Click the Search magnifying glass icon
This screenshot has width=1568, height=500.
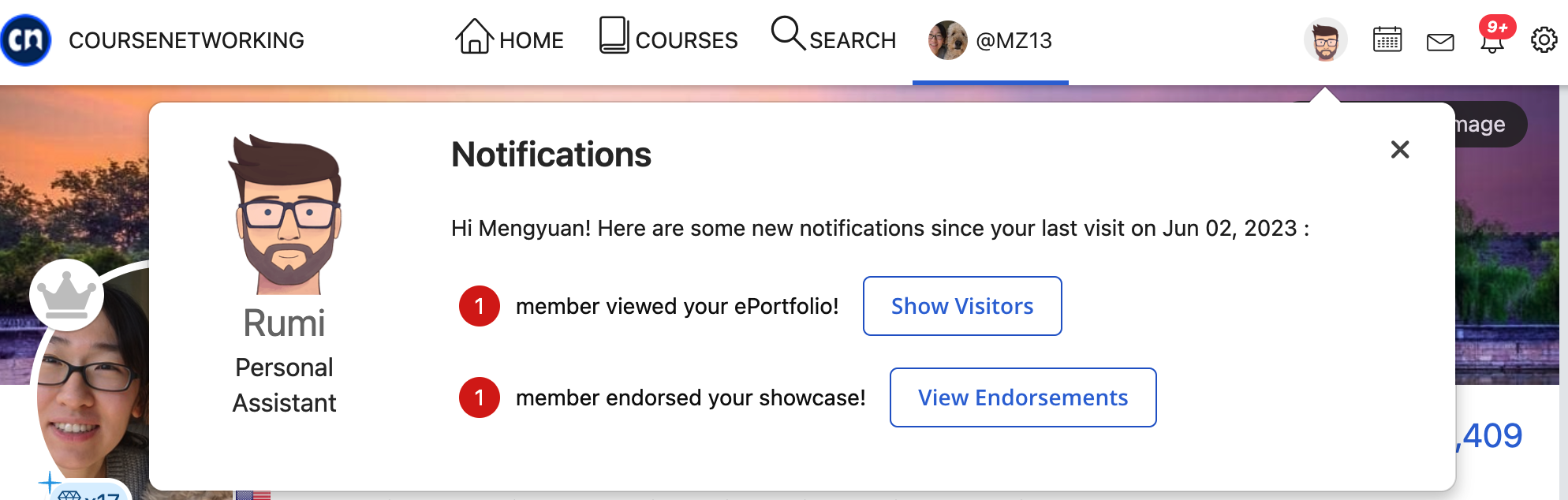pyautogui.click(x=787, y=34)
